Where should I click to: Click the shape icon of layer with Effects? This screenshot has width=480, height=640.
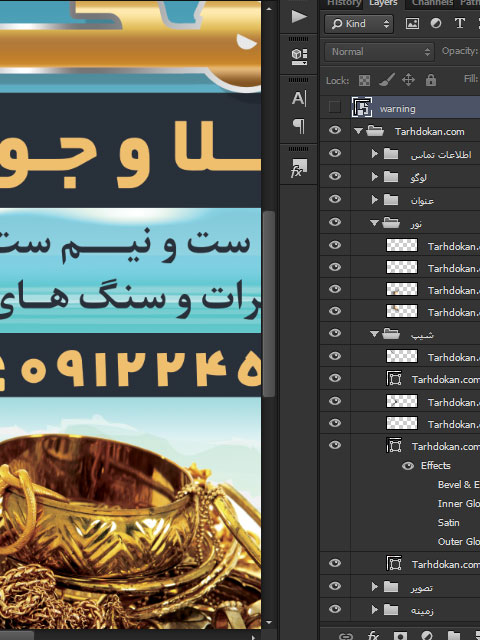tap(394, 446)
